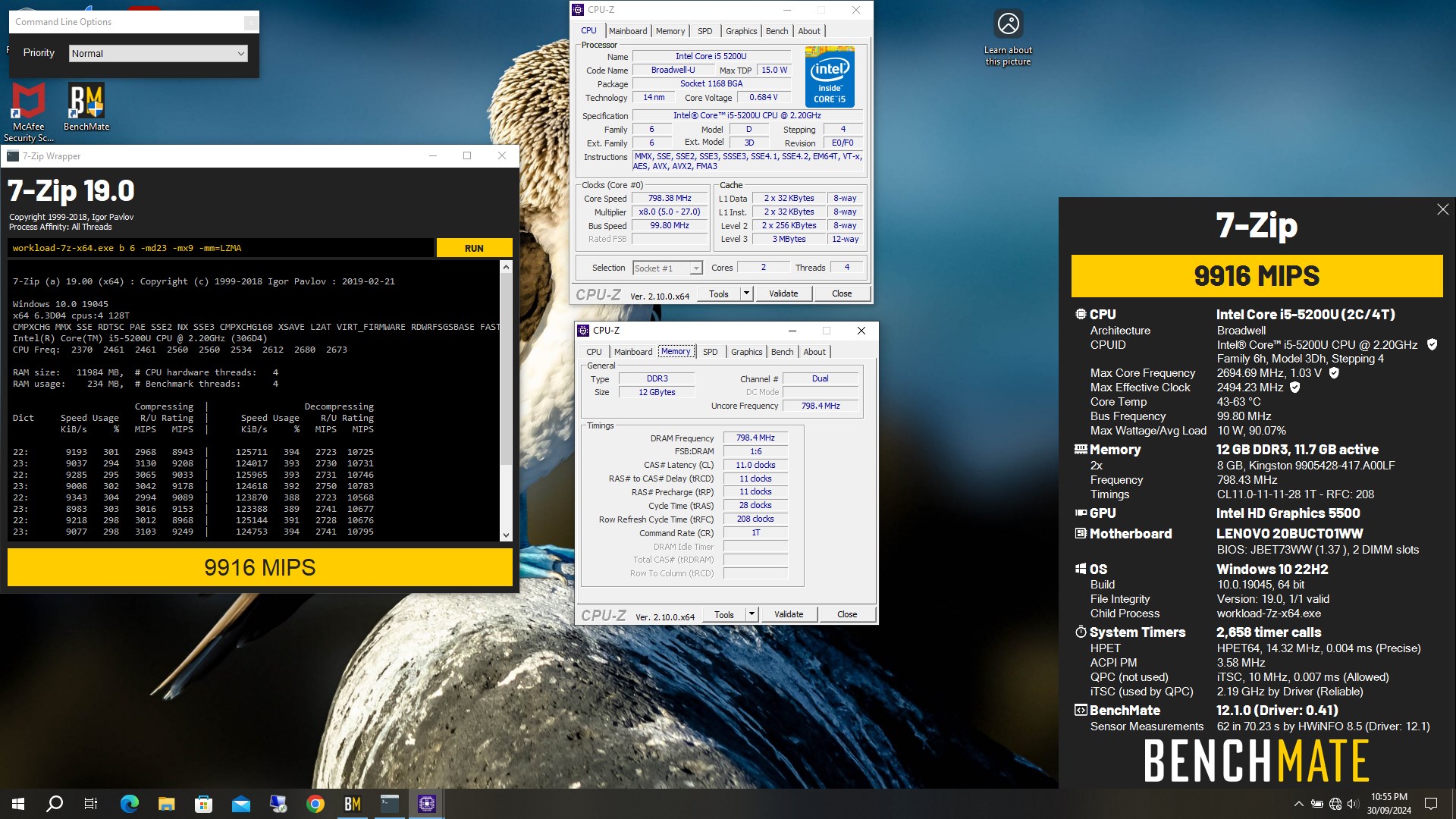Screen dimensions: 1456x819
Task: Open SPD tab in upper CPU-Z
Action: [x=705, y=31]
